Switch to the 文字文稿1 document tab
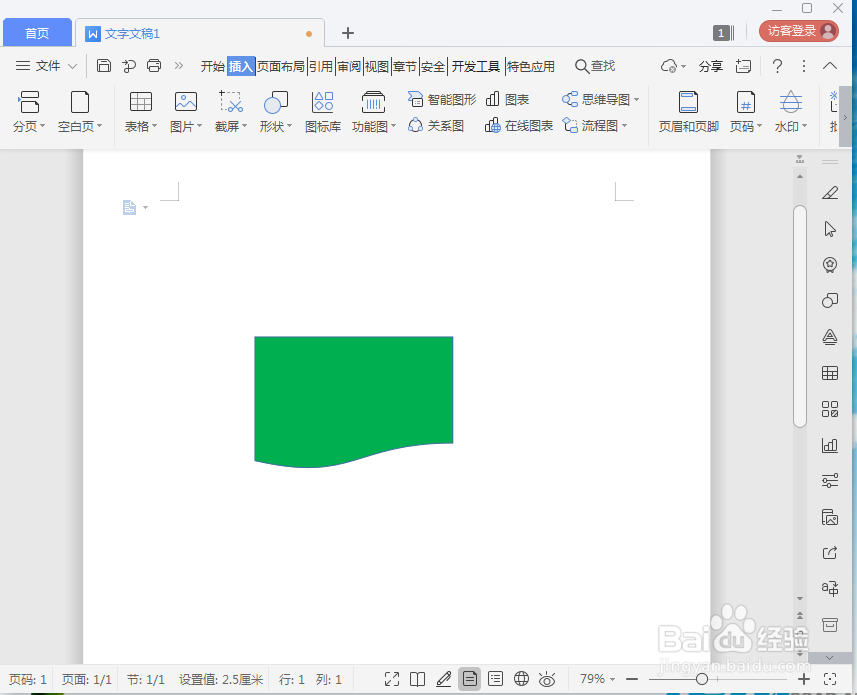The height and width of the screenshot is (695, 857). coord(200,33)
